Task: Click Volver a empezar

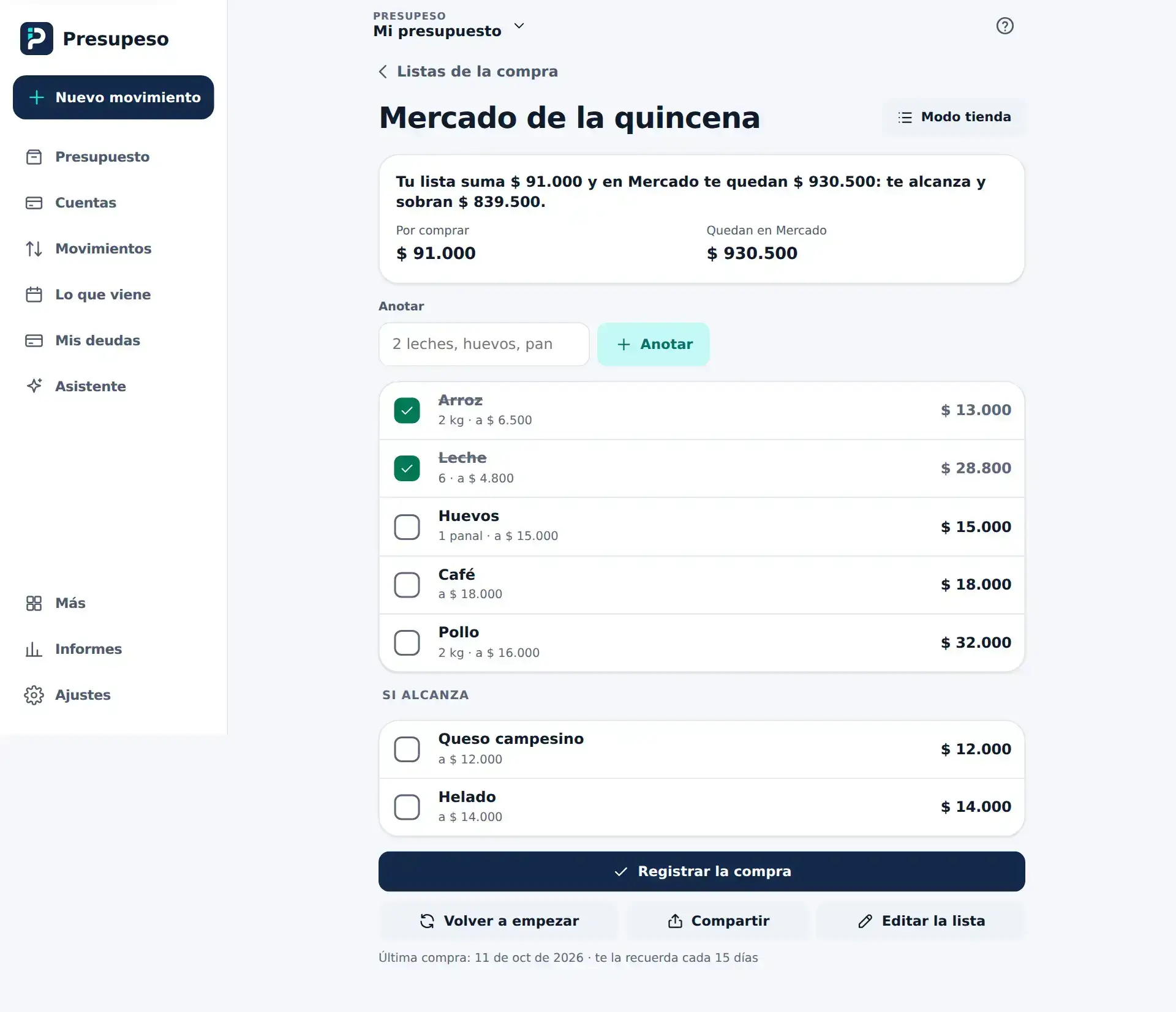Action: point(499,921)
